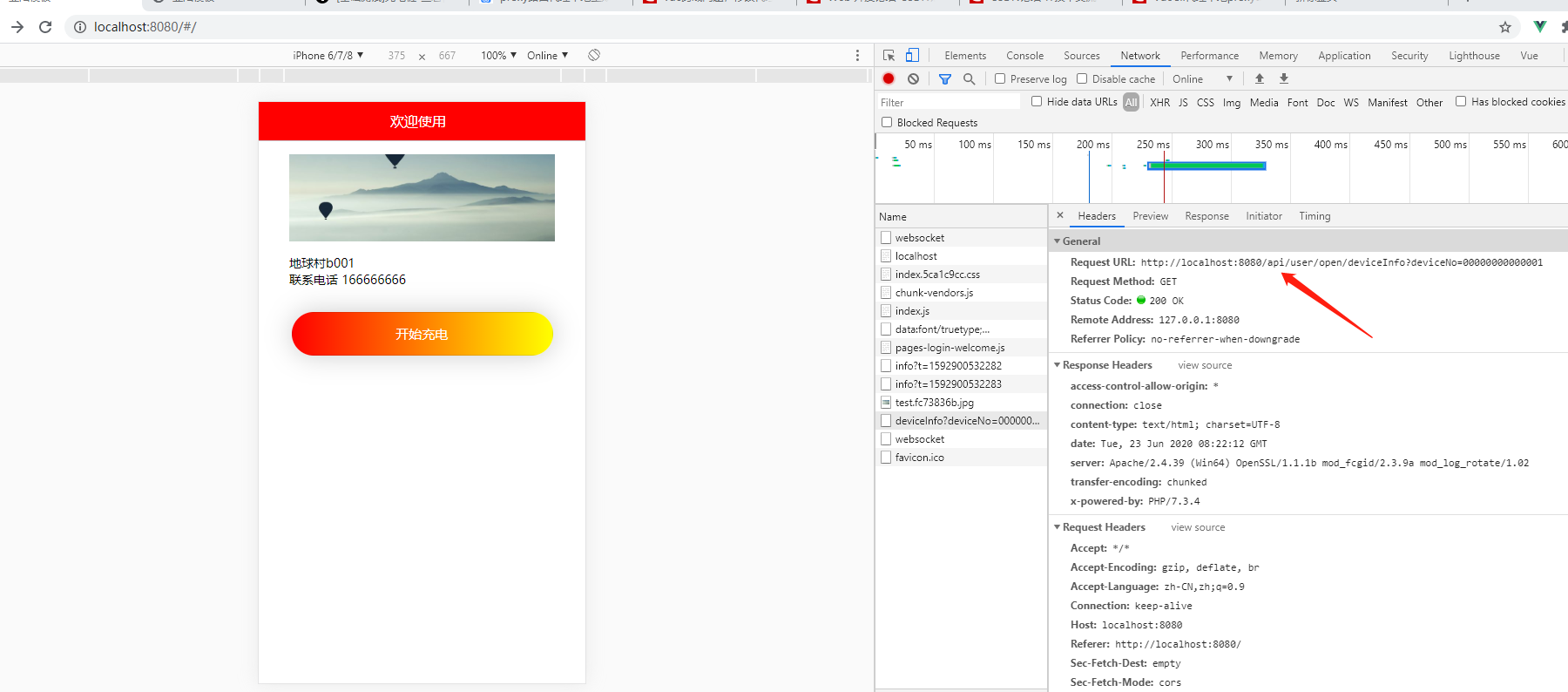Click the hot air balloon banner image
The width and height of the screenshot is (1568, 692).
pyautogui.click(x=422, y=198)
